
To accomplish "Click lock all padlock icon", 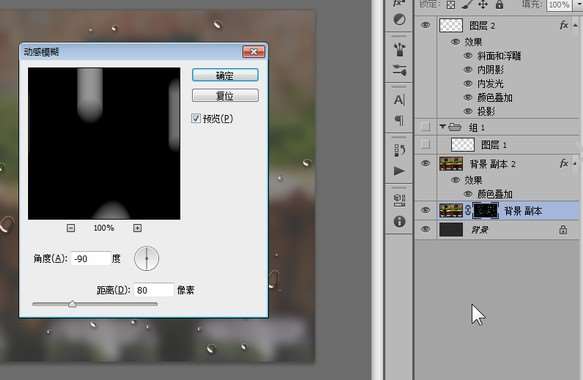I will pos(499,4).
